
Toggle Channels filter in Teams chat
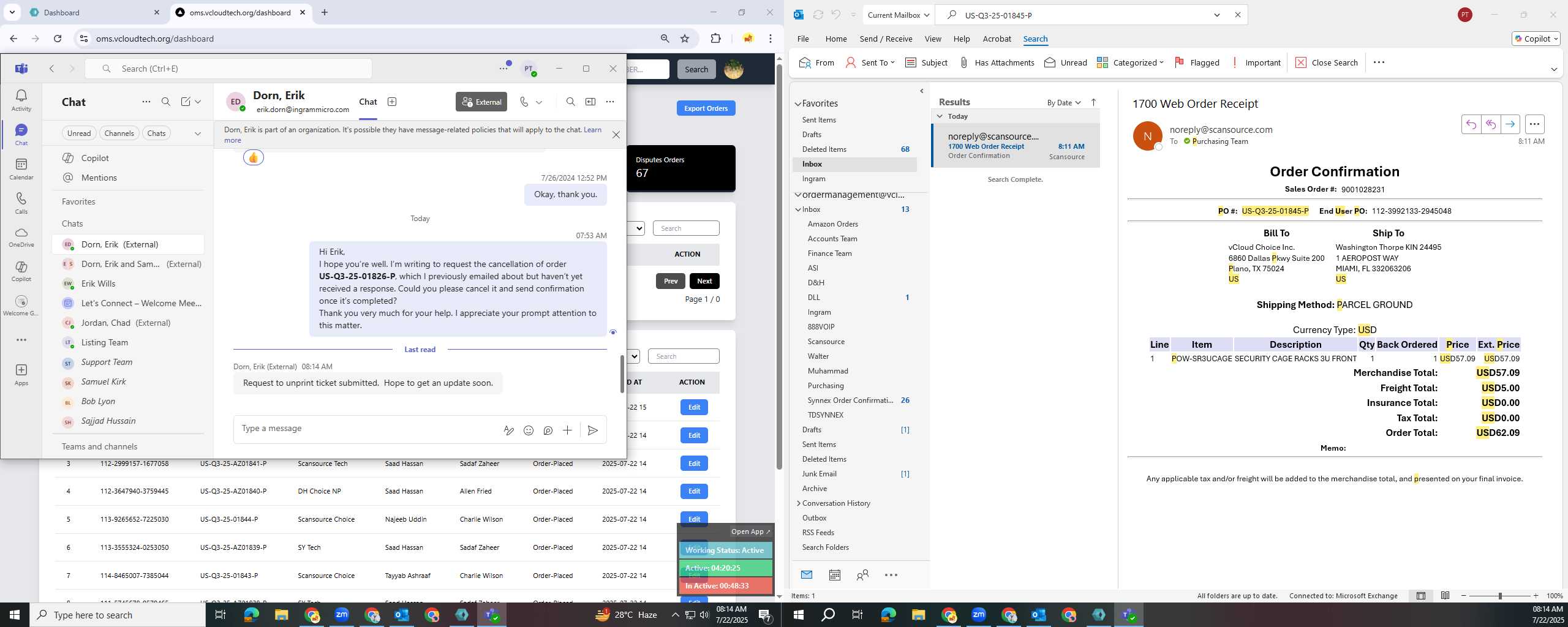(119, 133)
